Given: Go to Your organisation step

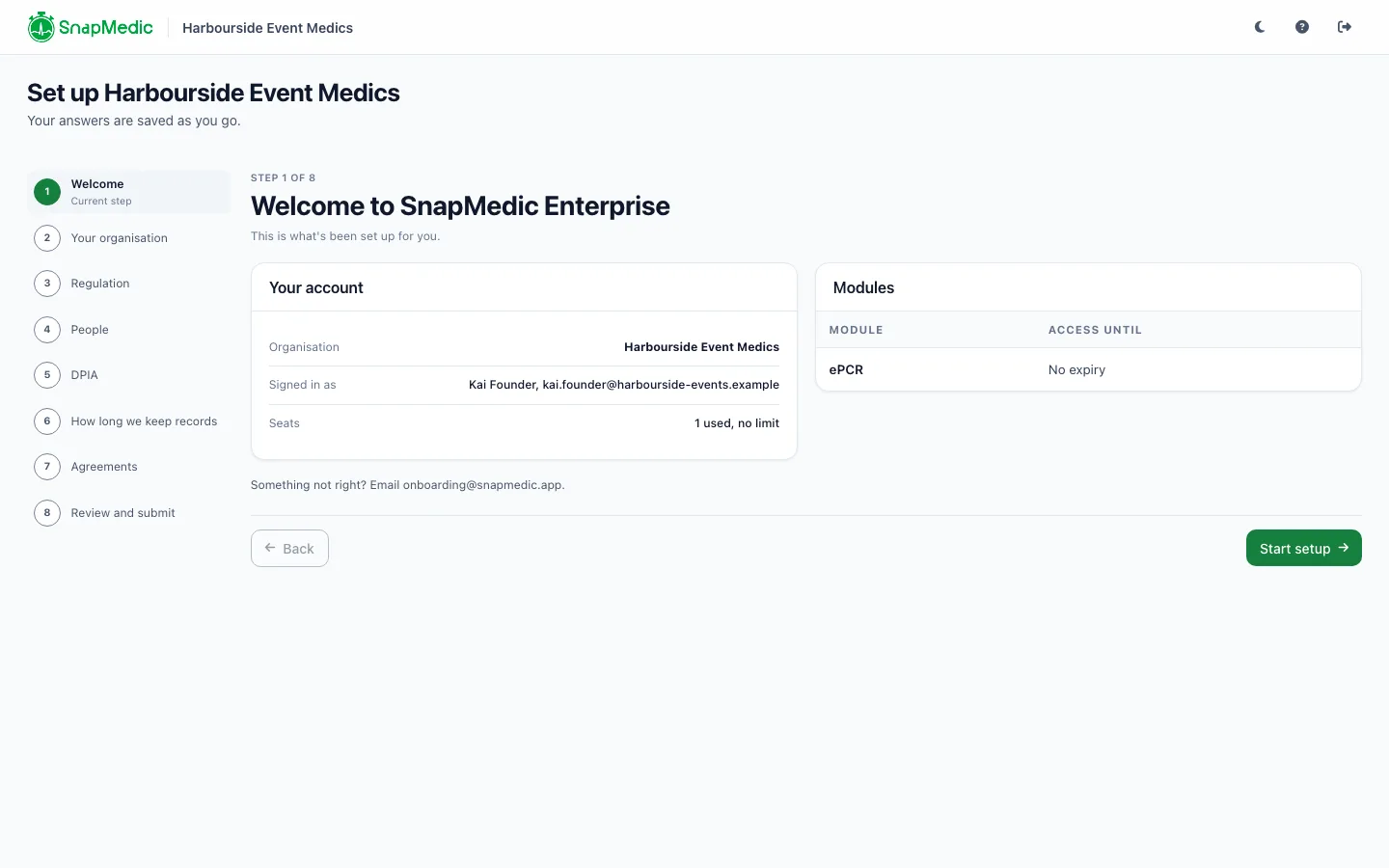Looking at the screenshot, I should click(129, 238).
